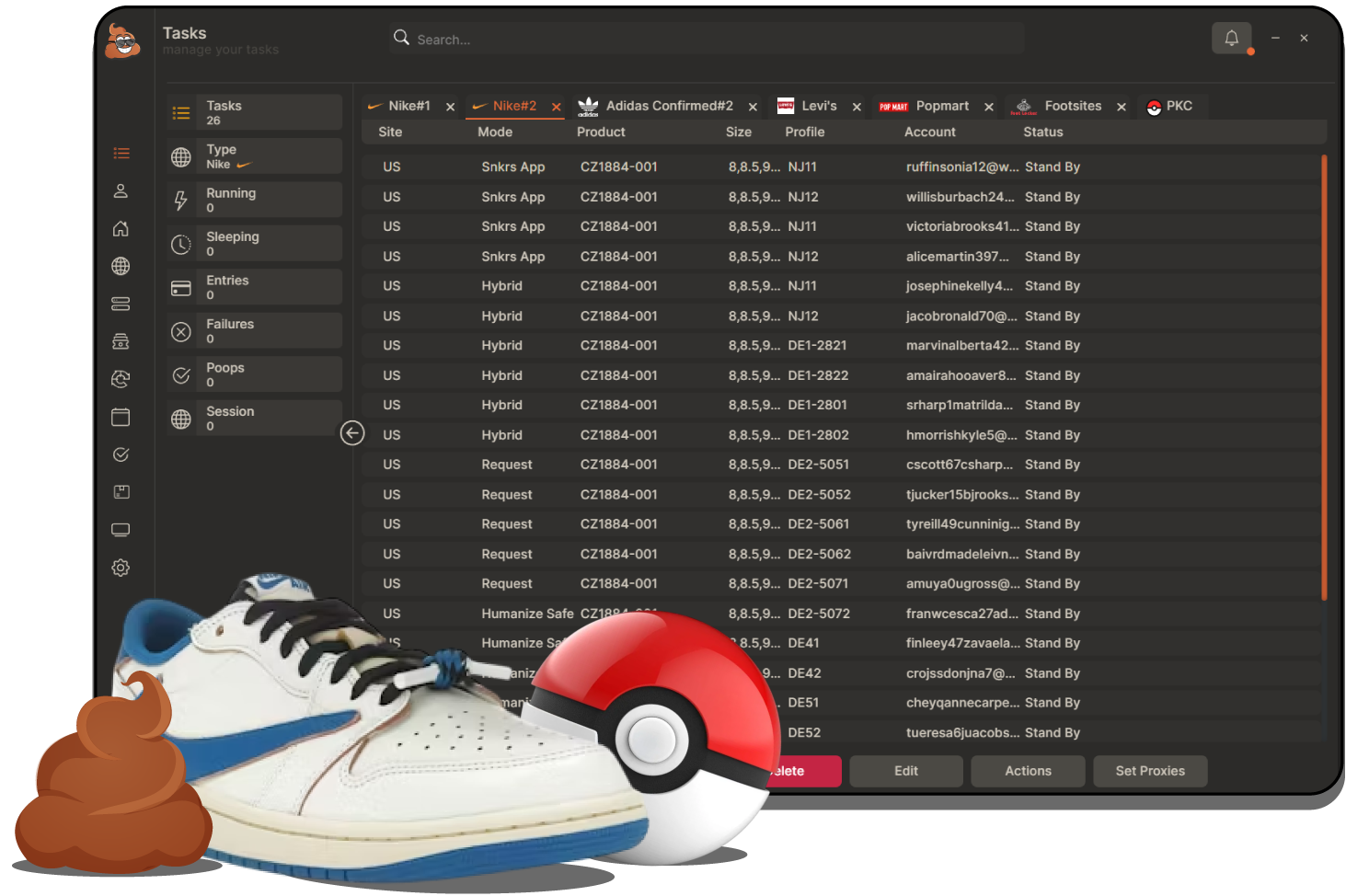This screenshot has width=1346, height=896.
Task: Close the Nike#2 tab
Action: tap(557, 107)
